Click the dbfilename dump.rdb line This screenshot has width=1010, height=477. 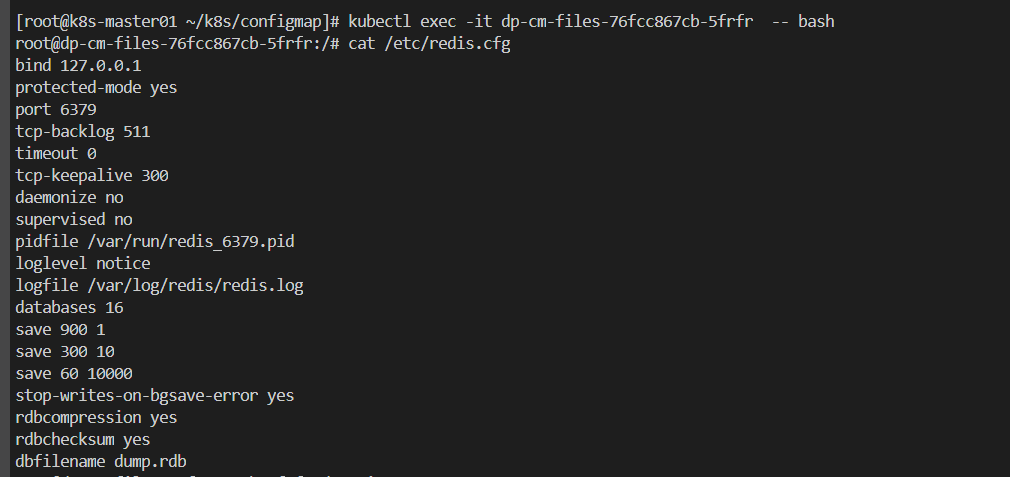(x=101, y=461)
